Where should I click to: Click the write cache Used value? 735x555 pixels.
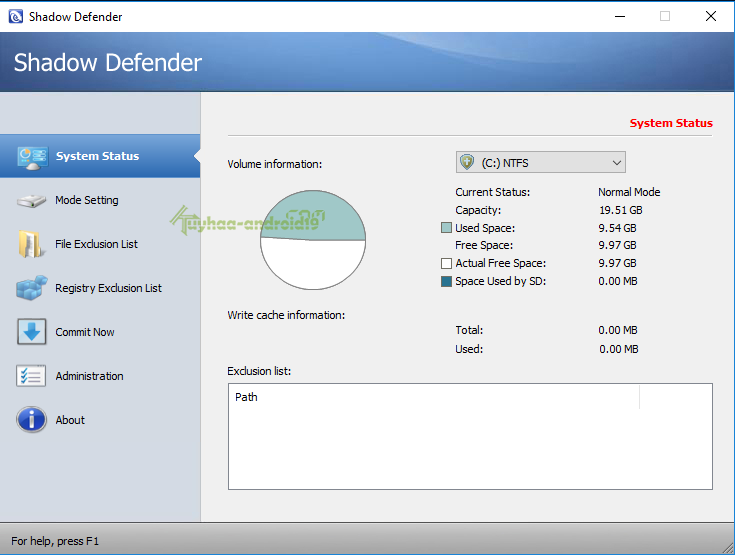[619, 349]
